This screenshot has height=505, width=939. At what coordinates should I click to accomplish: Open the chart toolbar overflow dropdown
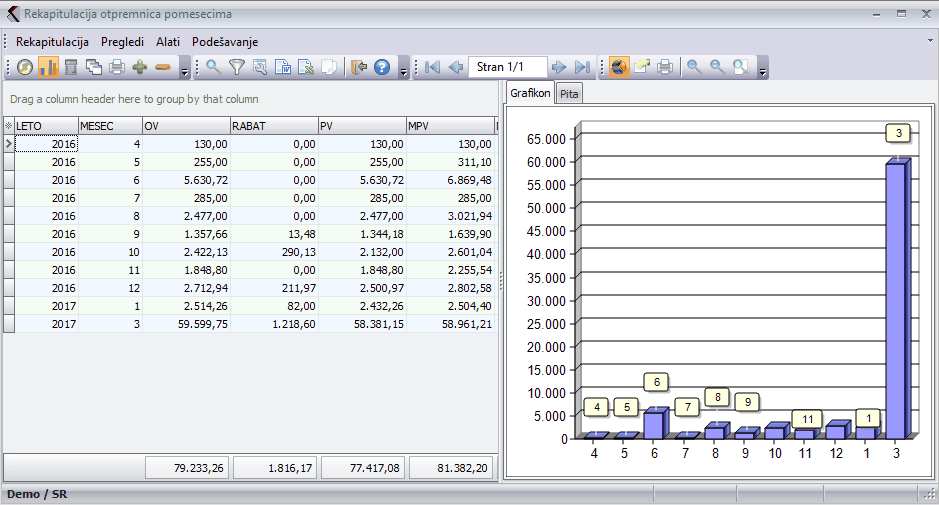pos(763,69)
